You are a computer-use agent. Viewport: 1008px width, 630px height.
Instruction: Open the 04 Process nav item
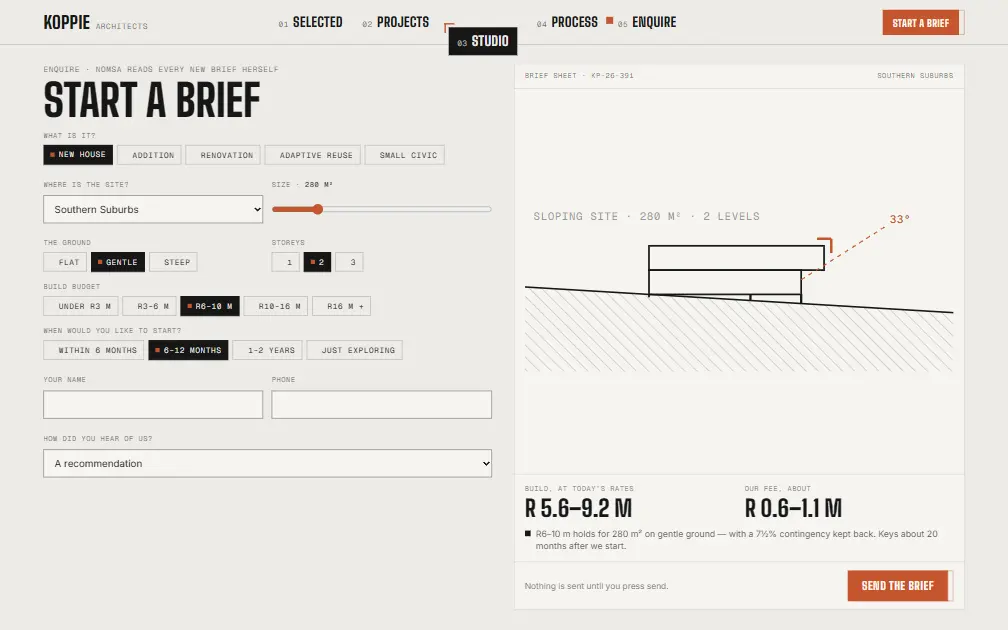(x=567, y=22)
